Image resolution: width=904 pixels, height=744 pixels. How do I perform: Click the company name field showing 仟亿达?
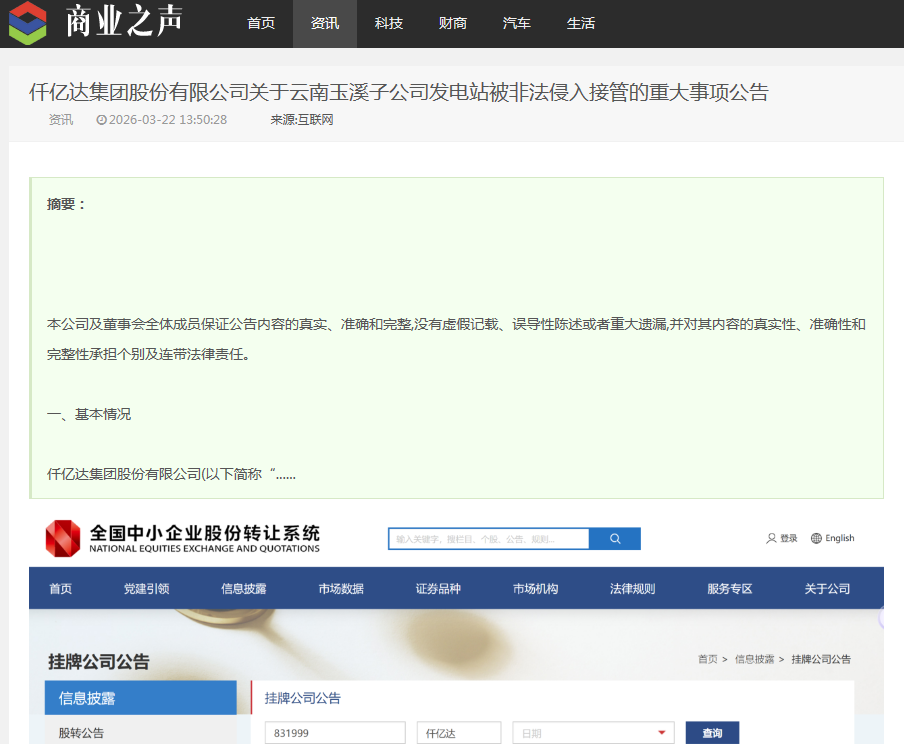pos(459,733)
